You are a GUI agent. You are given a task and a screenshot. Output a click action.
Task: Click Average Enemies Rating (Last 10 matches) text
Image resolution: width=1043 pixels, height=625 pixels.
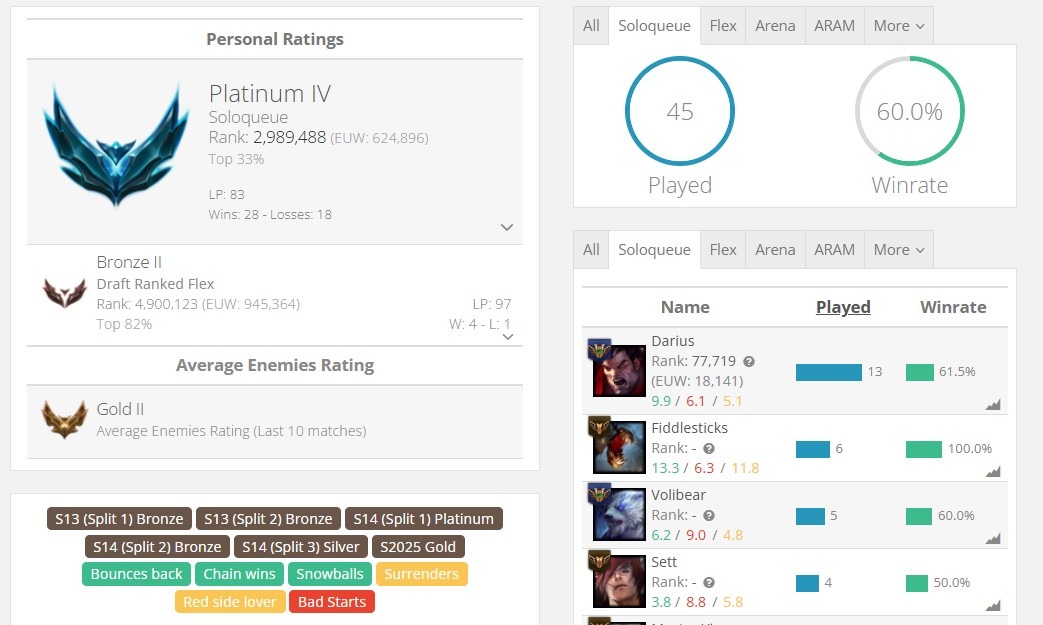[231, 431]
